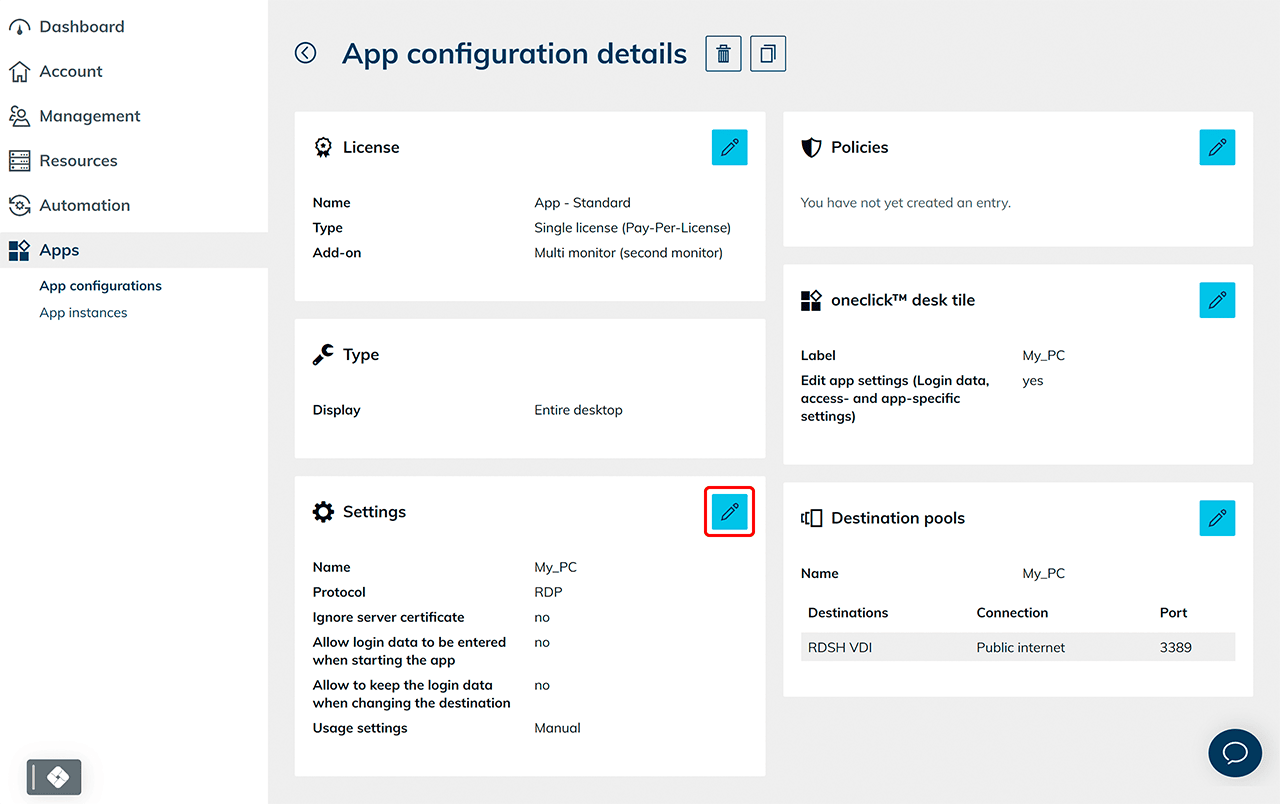This screenshot has width=1280, height=804.
Task: Edit the License section
Action: click(x=729, y=147)
